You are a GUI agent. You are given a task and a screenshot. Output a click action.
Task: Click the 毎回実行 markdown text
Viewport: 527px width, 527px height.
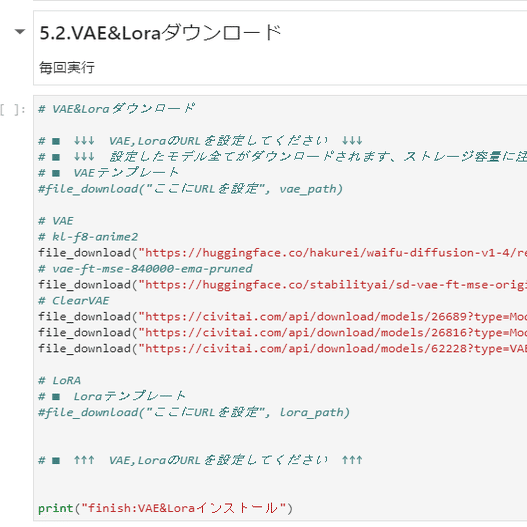pos(67,68)
